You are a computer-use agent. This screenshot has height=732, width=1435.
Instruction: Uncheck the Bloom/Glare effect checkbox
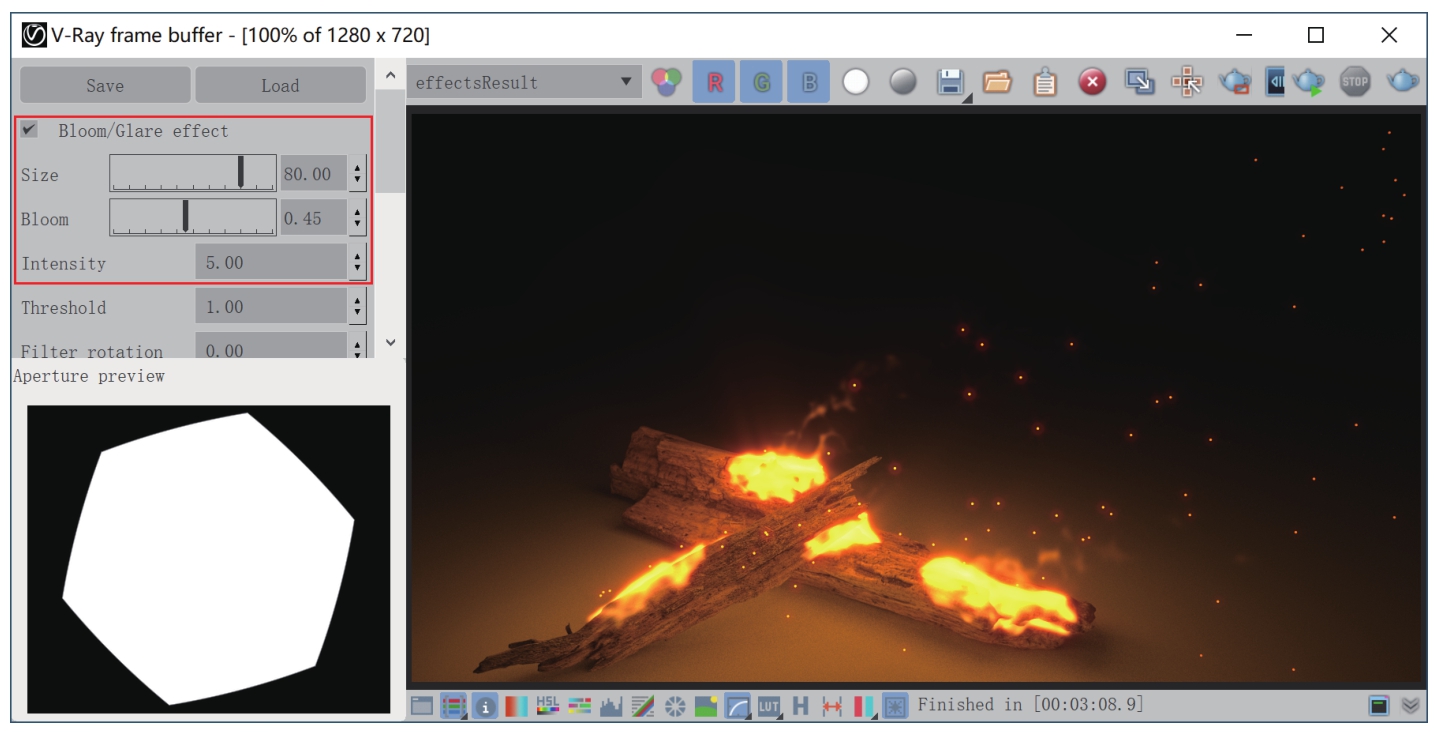point(30,130)
